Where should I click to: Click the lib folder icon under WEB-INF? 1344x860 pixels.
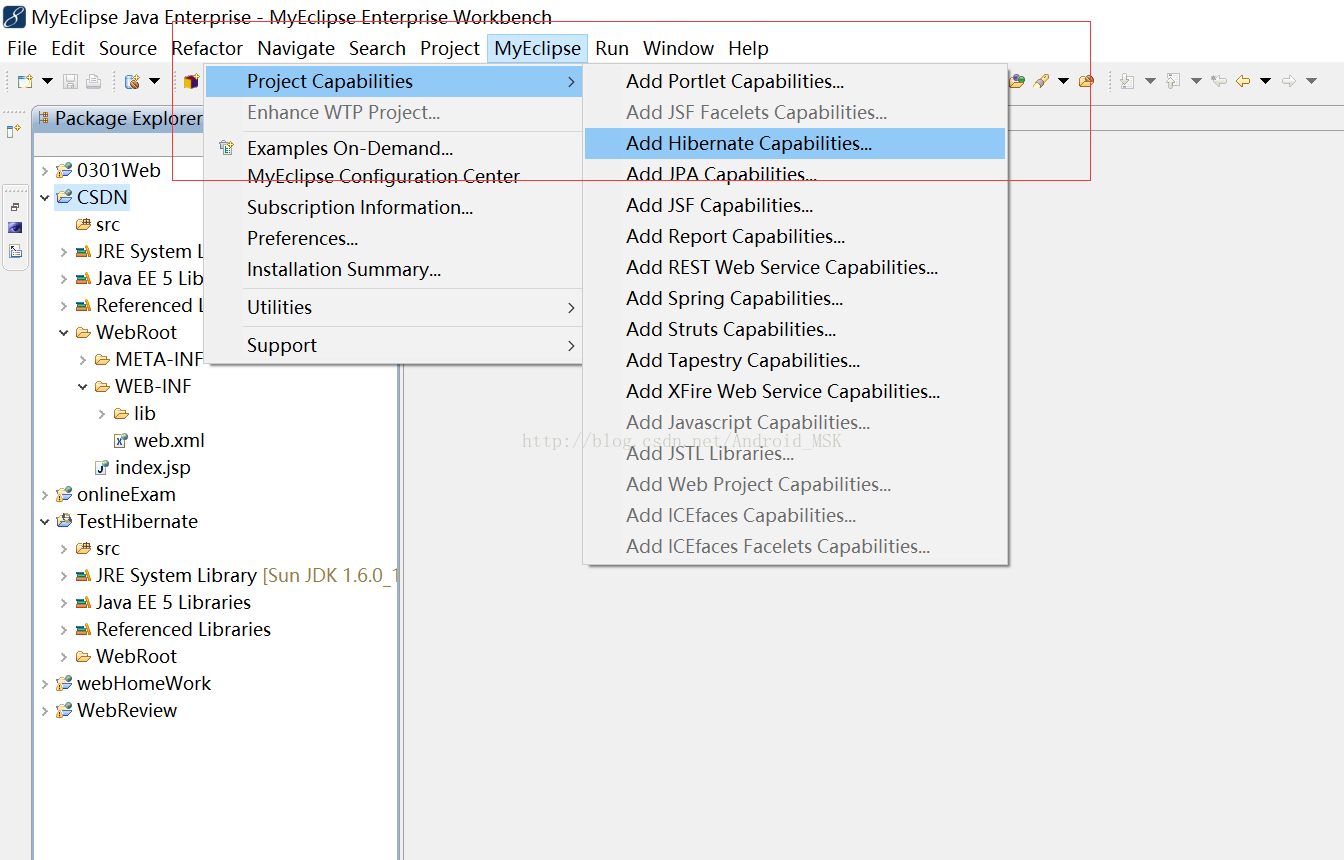(x=121, y=413)
